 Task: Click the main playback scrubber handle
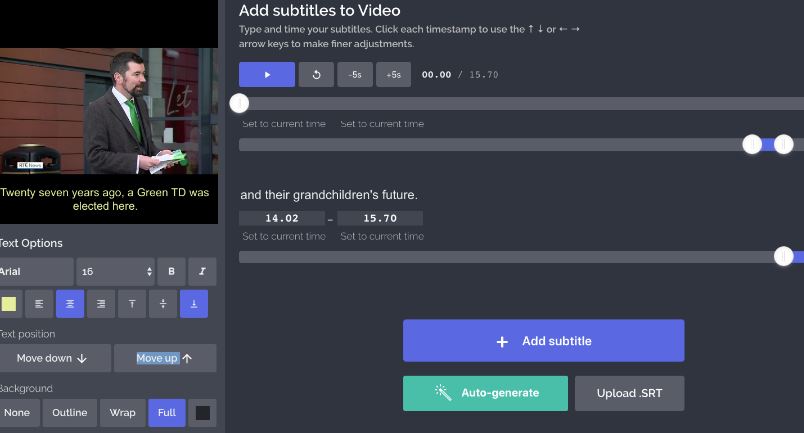pyautogui.click(x=239, y=103)
